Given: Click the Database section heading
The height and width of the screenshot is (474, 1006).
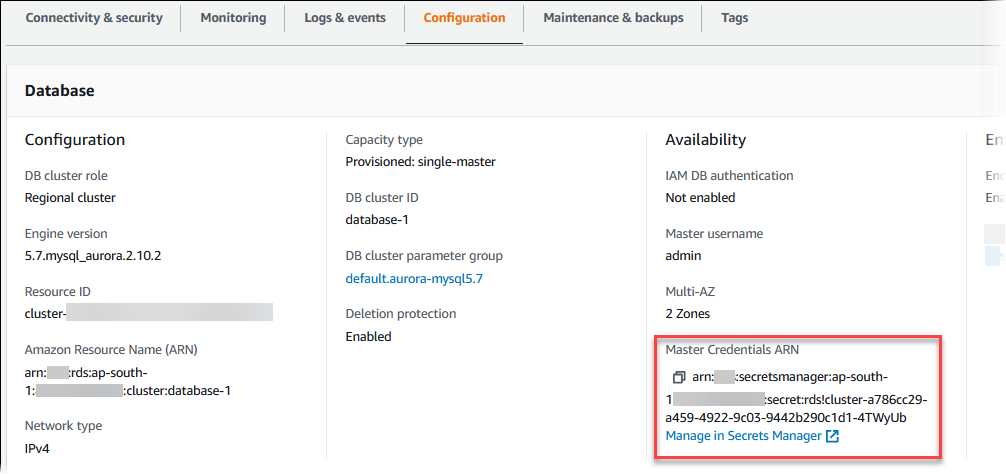Looking at the screenshot, I should click(x=59, y=91).
